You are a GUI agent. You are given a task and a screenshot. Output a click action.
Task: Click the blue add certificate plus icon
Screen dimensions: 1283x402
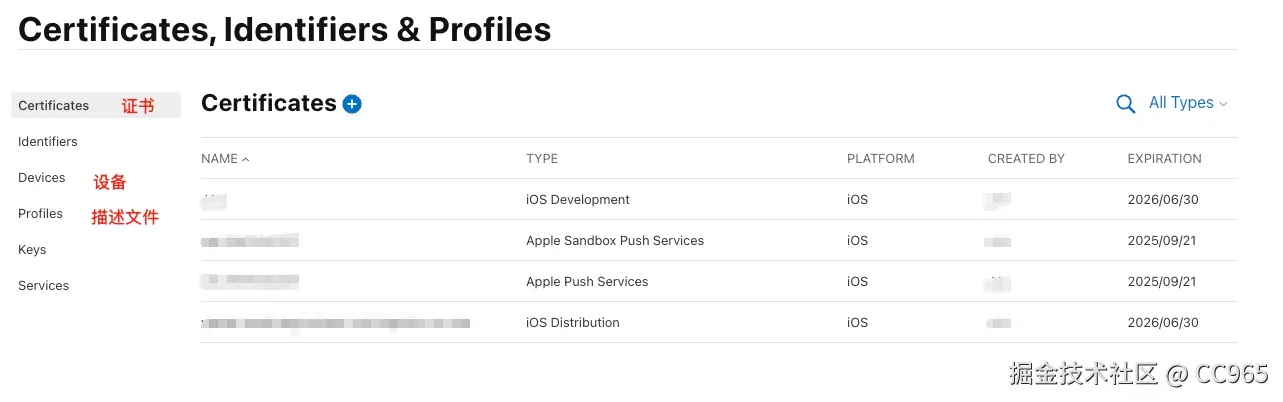352,104
